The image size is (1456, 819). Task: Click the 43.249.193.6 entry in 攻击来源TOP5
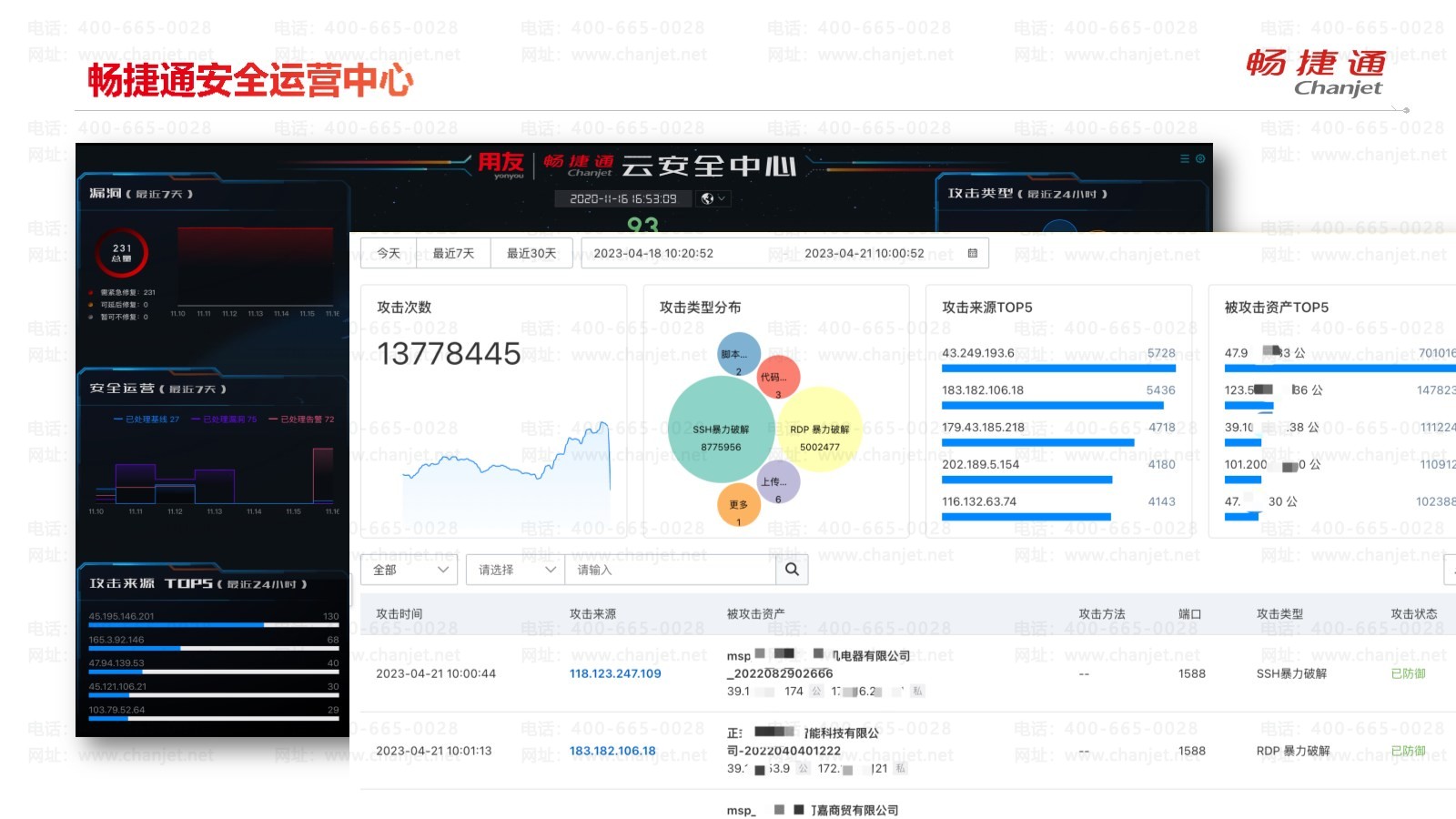977,353
